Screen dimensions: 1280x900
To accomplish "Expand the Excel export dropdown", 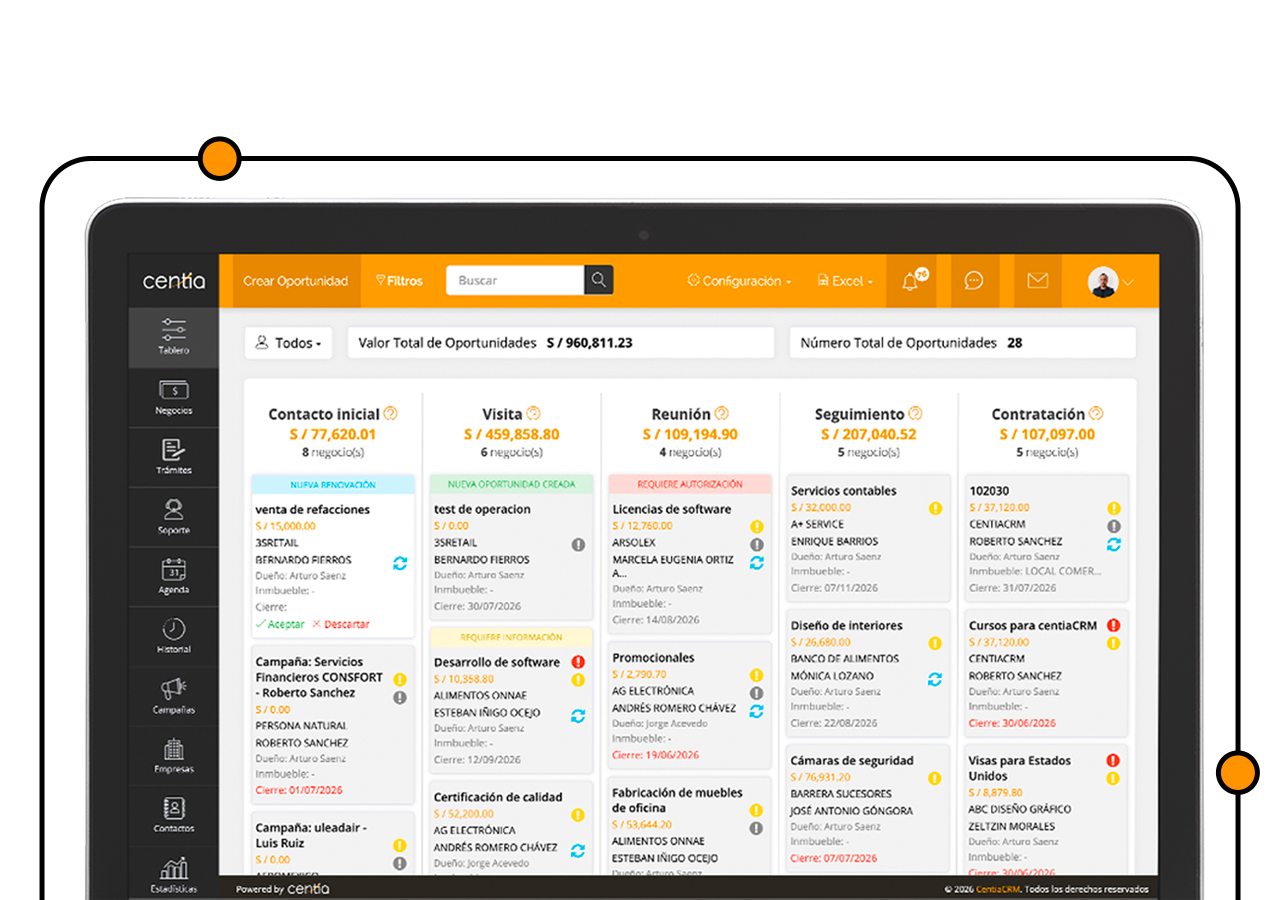I will pyautogui.click(x=845, y=281).
